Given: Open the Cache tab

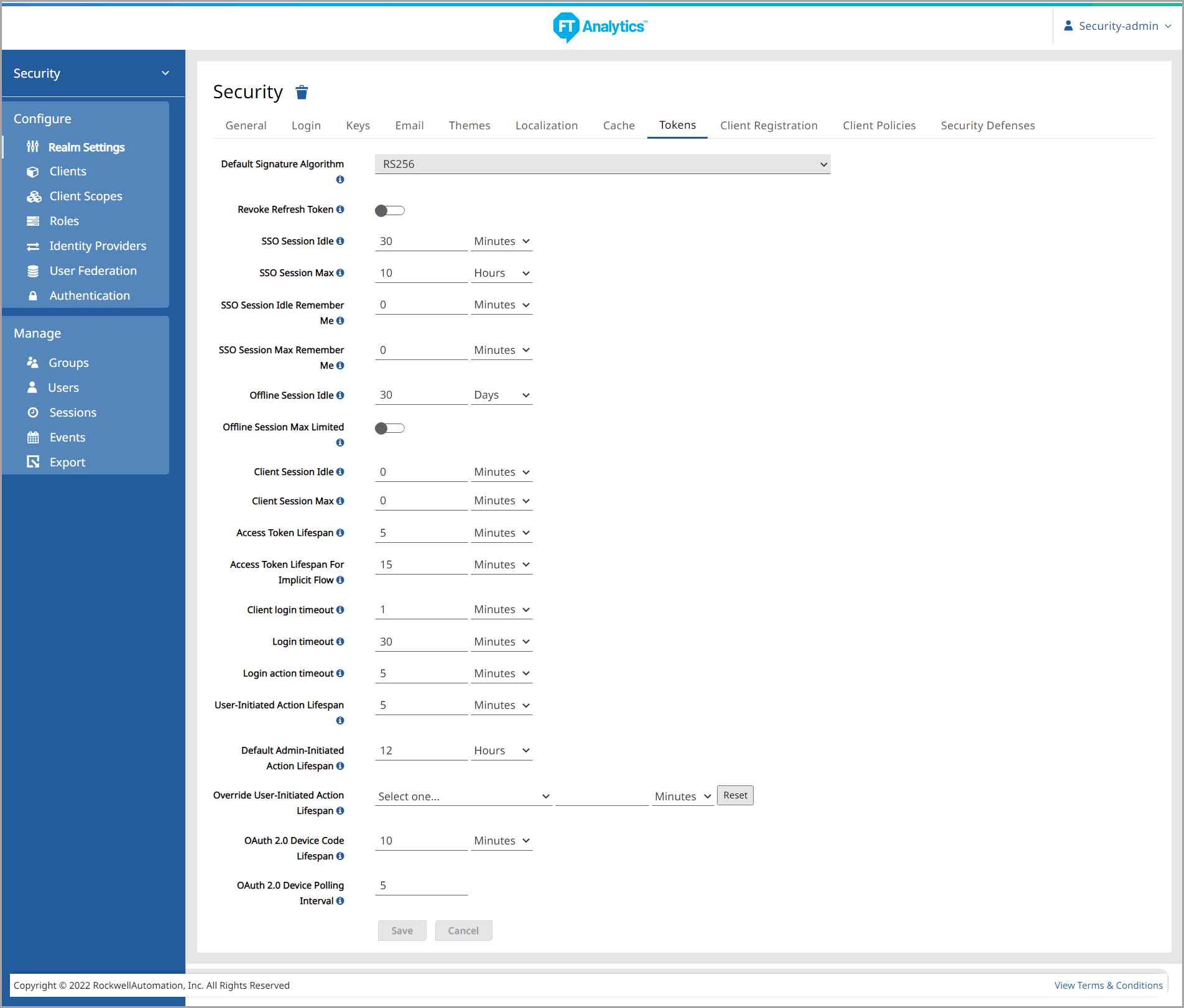Looking at the screenshot, I should pos(619,126).
